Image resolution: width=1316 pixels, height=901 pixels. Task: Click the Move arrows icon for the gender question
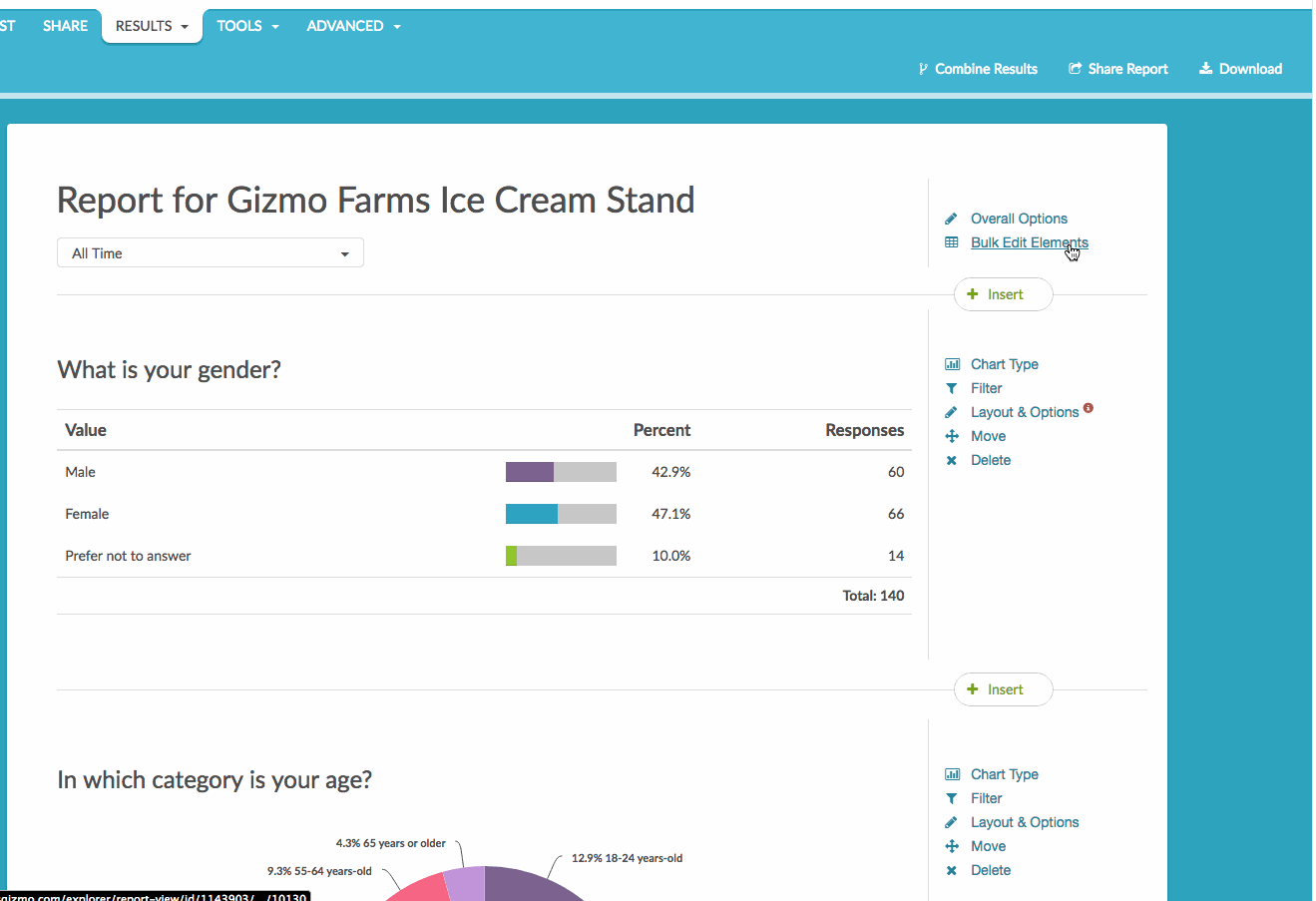point(952,436)
